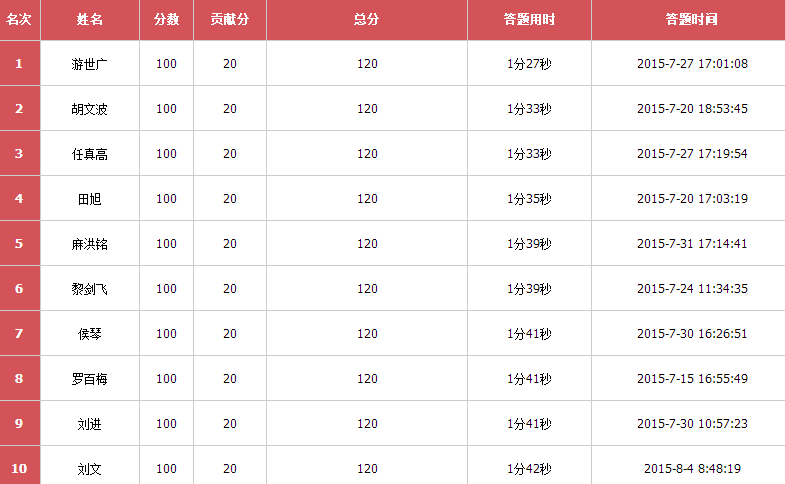Click the name 麻洪铭
The height and width of the screenshot is (484, 785).
(90, 244)
